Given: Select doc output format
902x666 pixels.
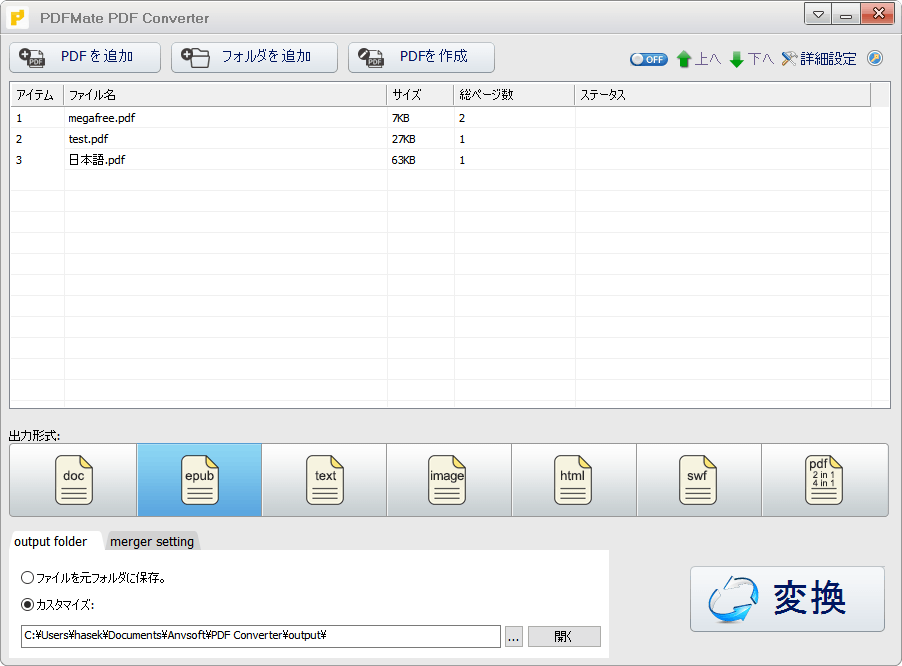Looking at the screenshot, I should click(x=73, y=480).
